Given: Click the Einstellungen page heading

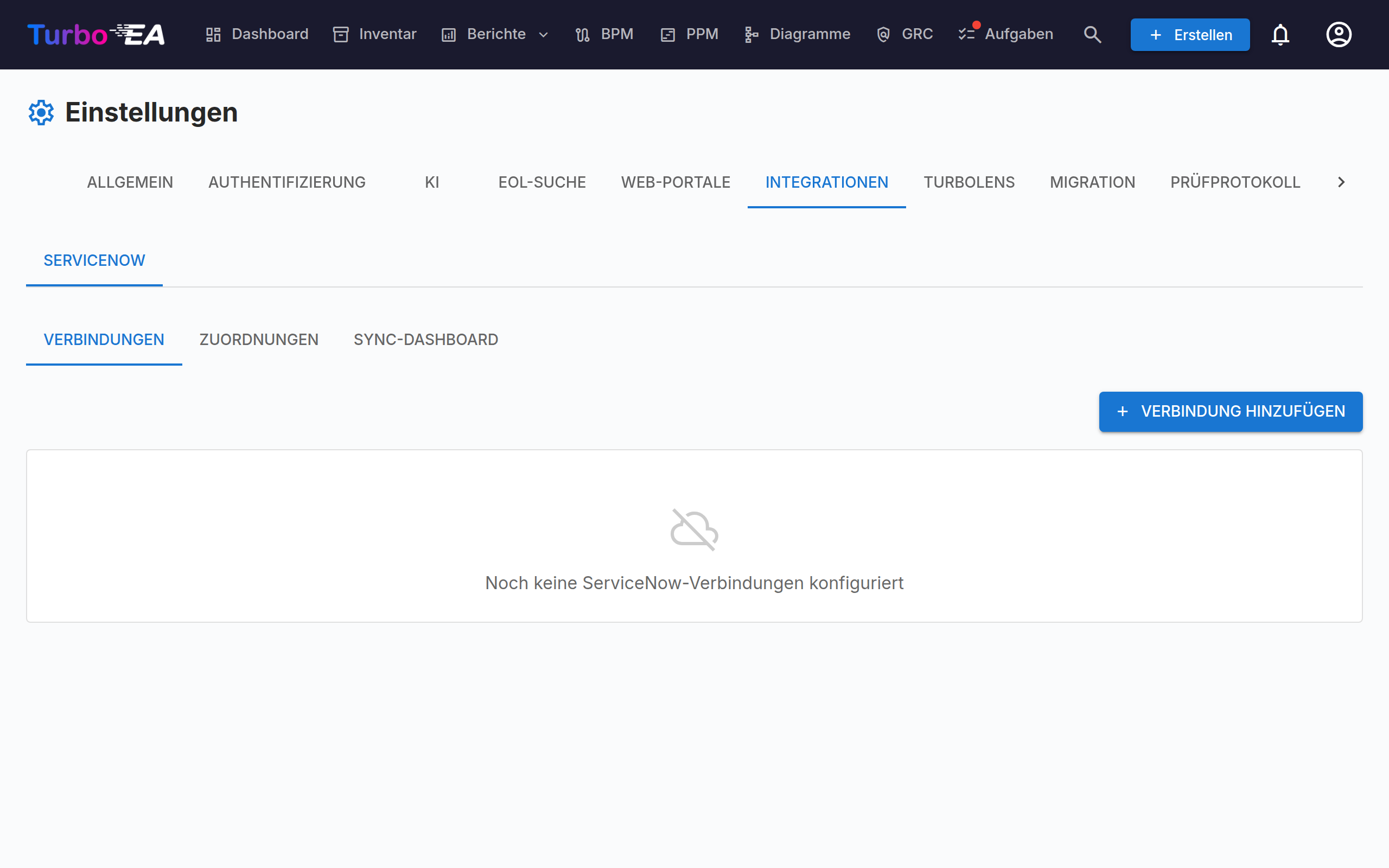Looking at the screenshot, I should (x=151, y=112).
